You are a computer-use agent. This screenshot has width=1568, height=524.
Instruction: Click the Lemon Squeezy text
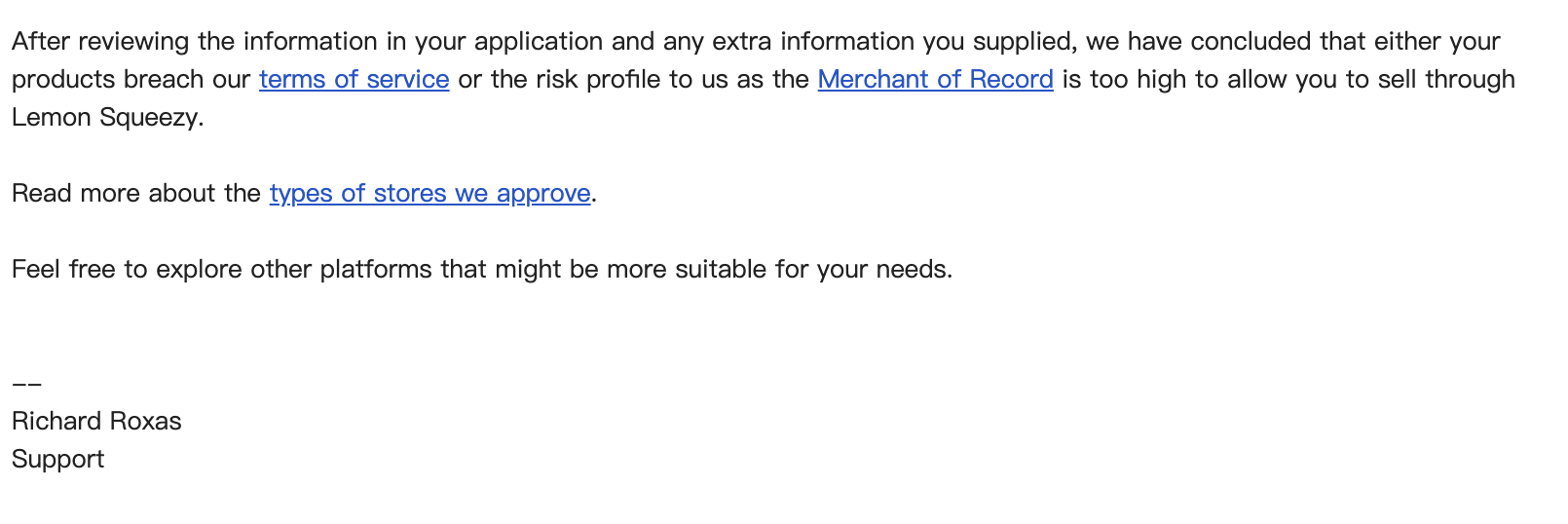106,118
